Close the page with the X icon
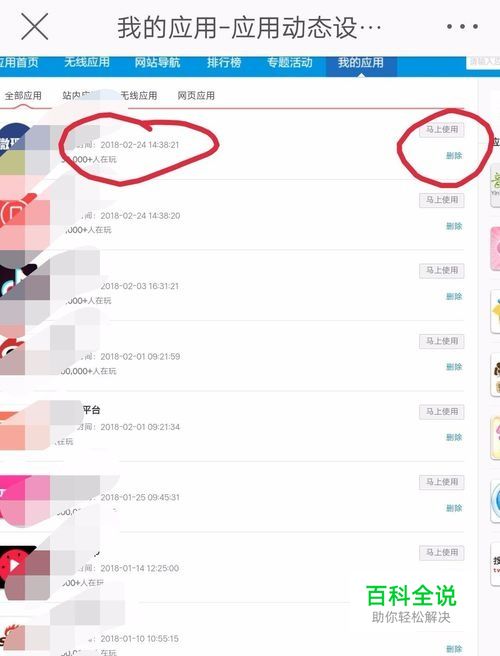 35,26
